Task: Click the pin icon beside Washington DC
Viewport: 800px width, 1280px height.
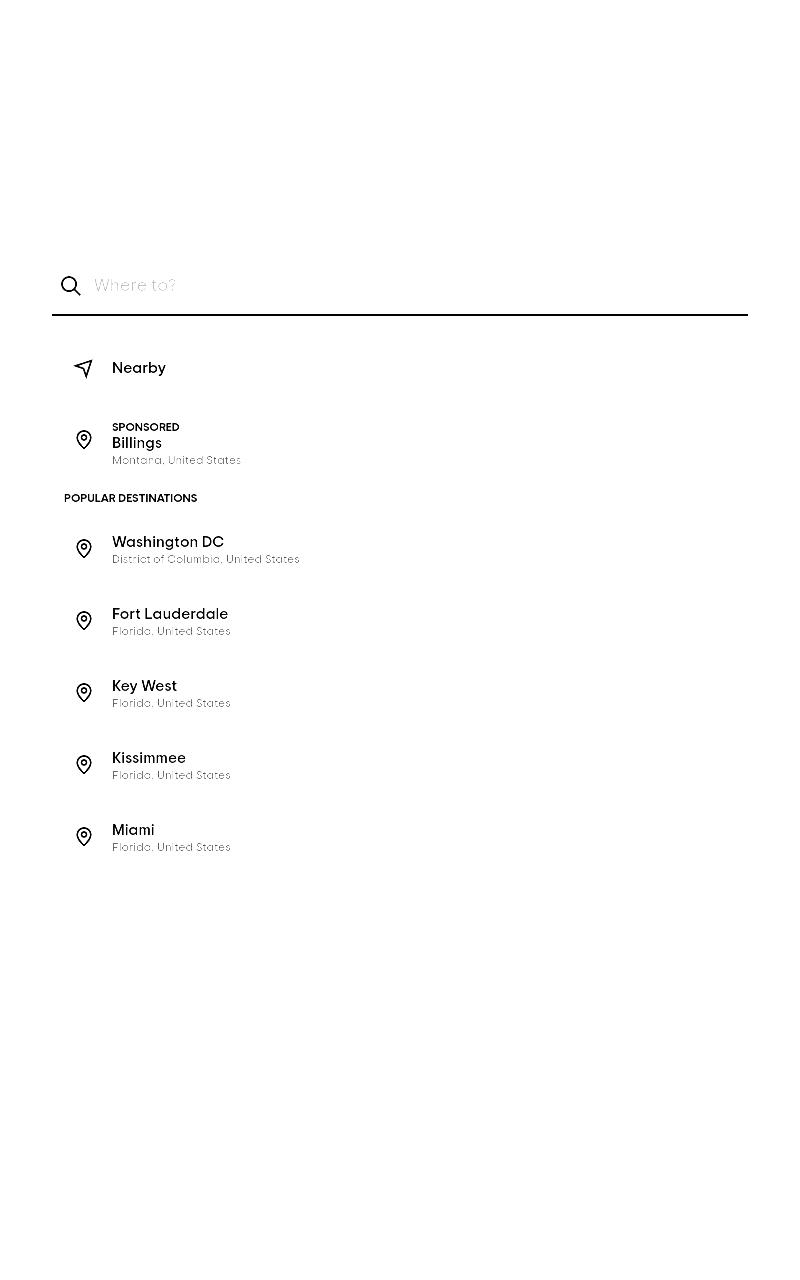Action: [x=84, y=549]
